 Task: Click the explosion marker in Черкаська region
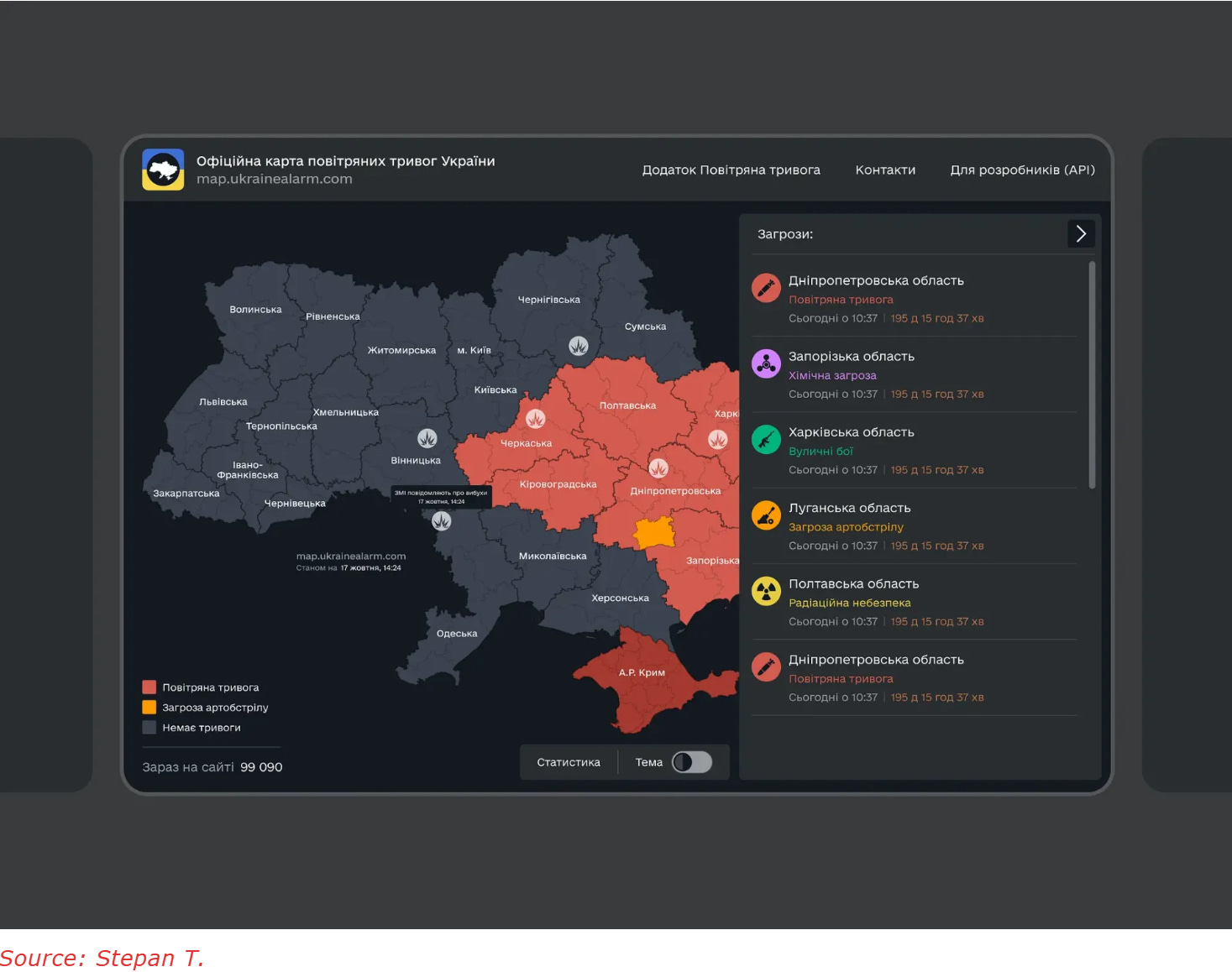536,418
